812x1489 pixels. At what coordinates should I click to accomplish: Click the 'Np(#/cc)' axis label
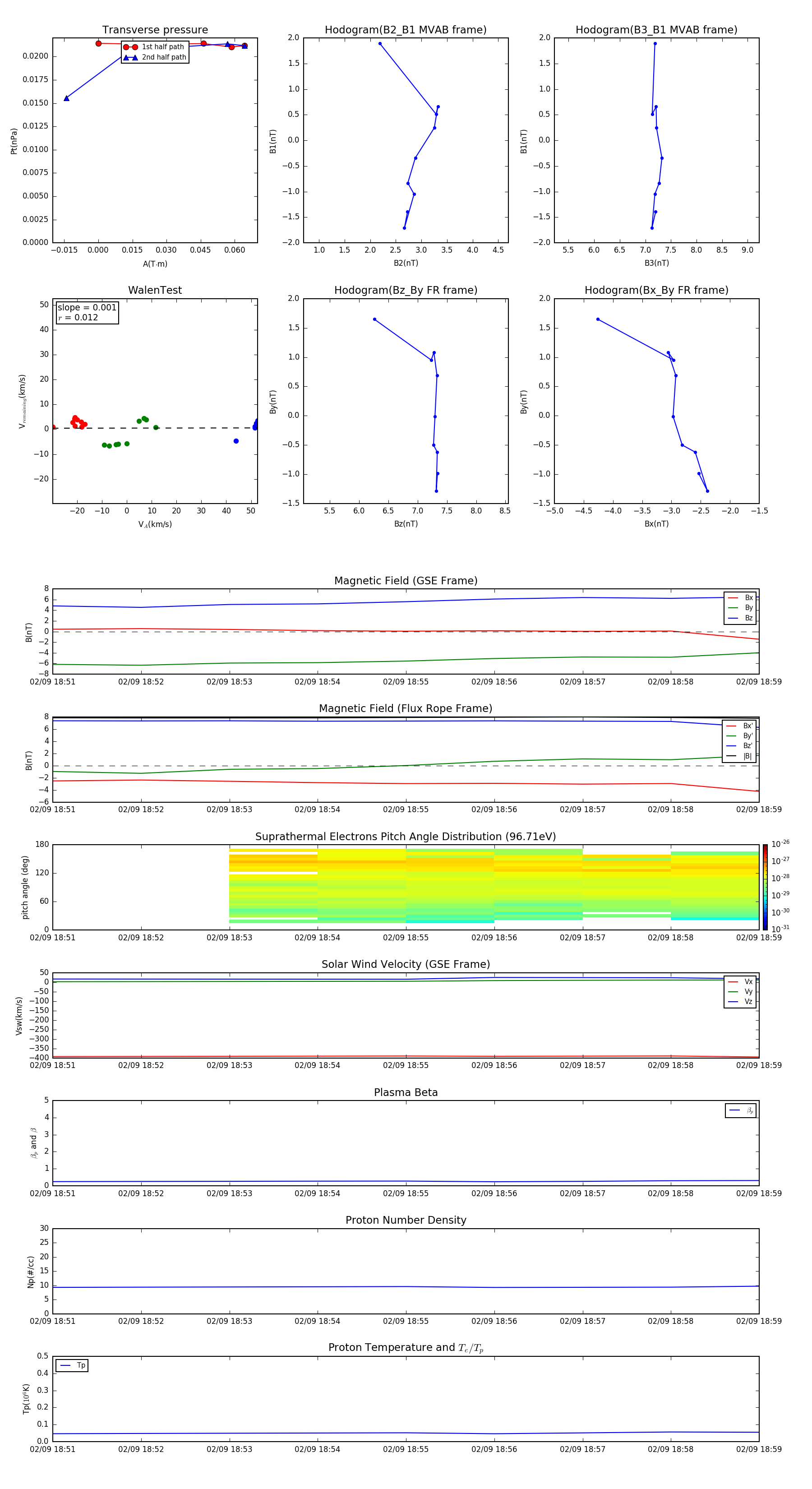tap(31, 1272)
